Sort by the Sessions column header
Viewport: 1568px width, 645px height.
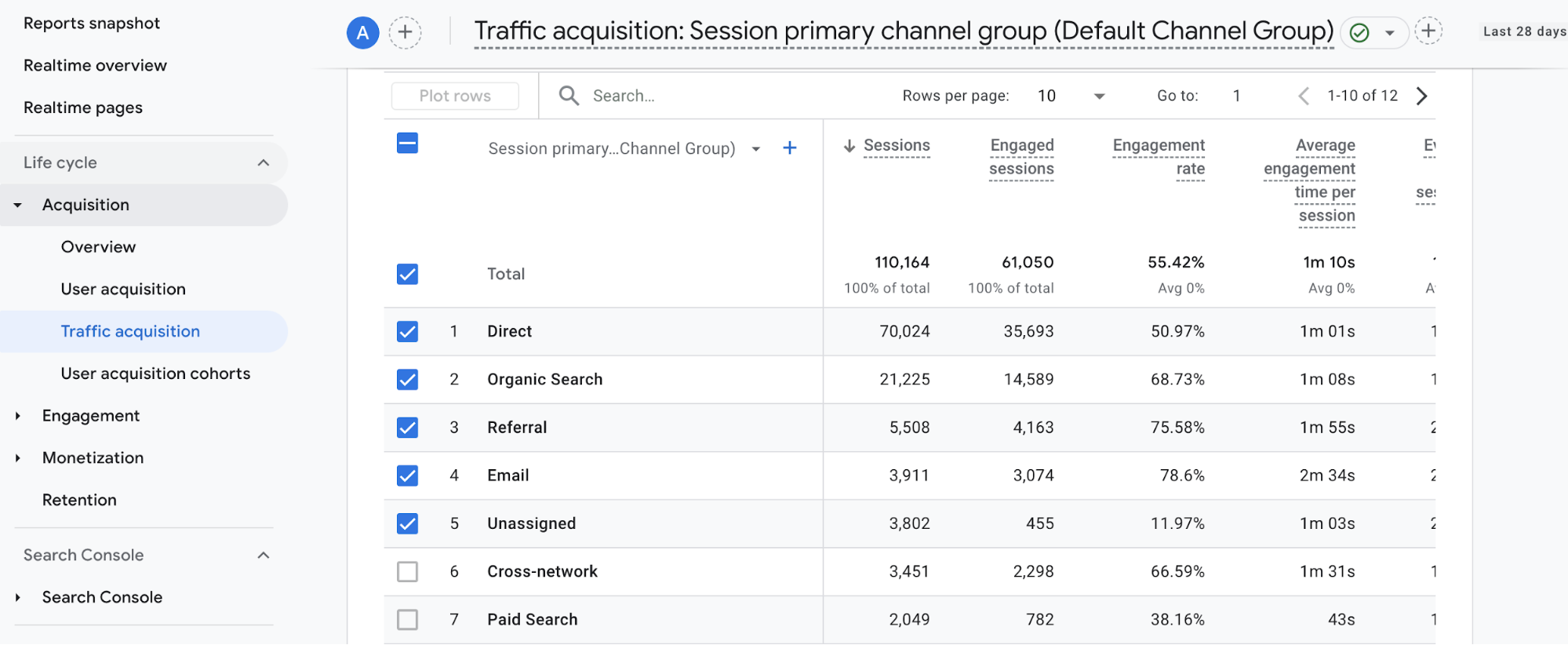(x=897, y=146)
